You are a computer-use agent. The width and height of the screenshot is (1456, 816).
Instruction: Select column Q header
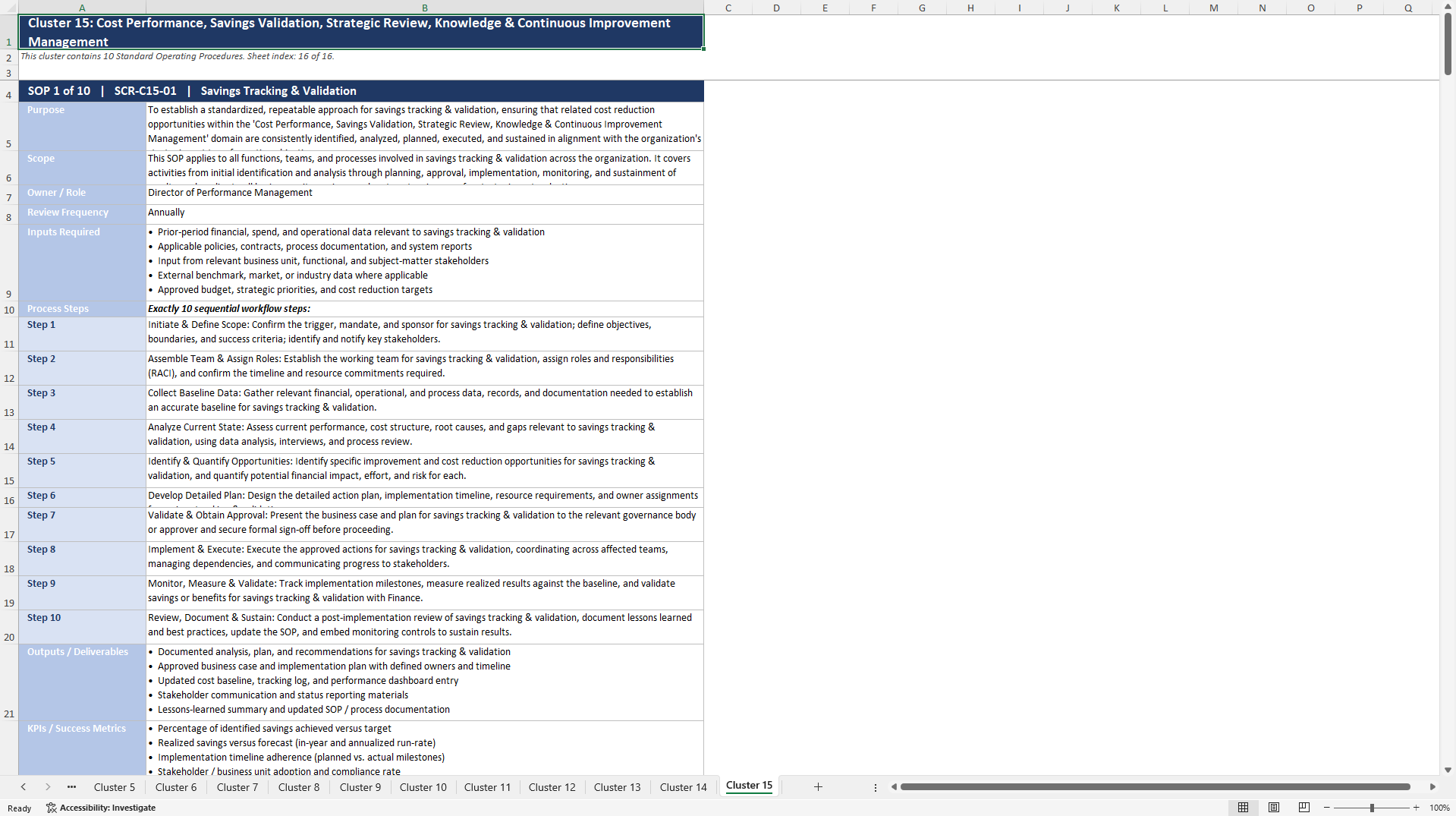[x=1408, y=8]
